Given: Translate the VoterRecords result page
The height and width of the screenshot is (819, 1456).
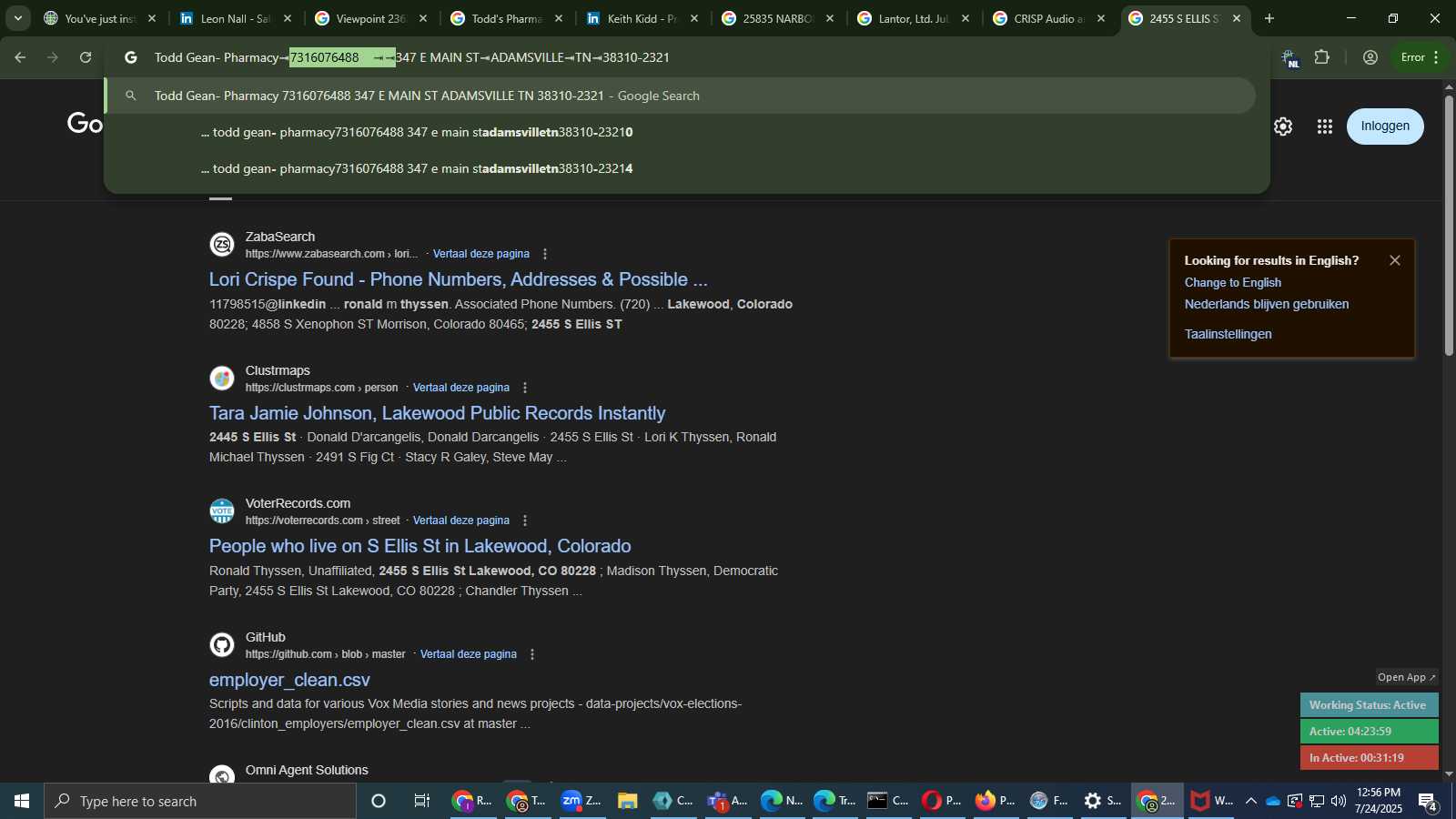Looking at the screenshot, I should click(x=461, y=521).
